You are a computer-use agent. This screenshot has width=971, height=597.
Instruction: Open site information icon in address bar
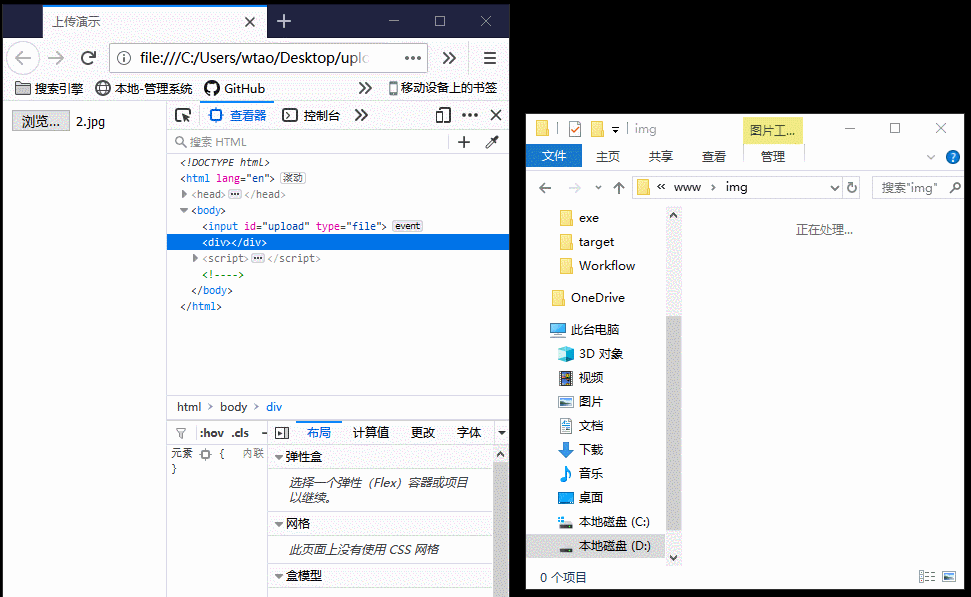124,58
